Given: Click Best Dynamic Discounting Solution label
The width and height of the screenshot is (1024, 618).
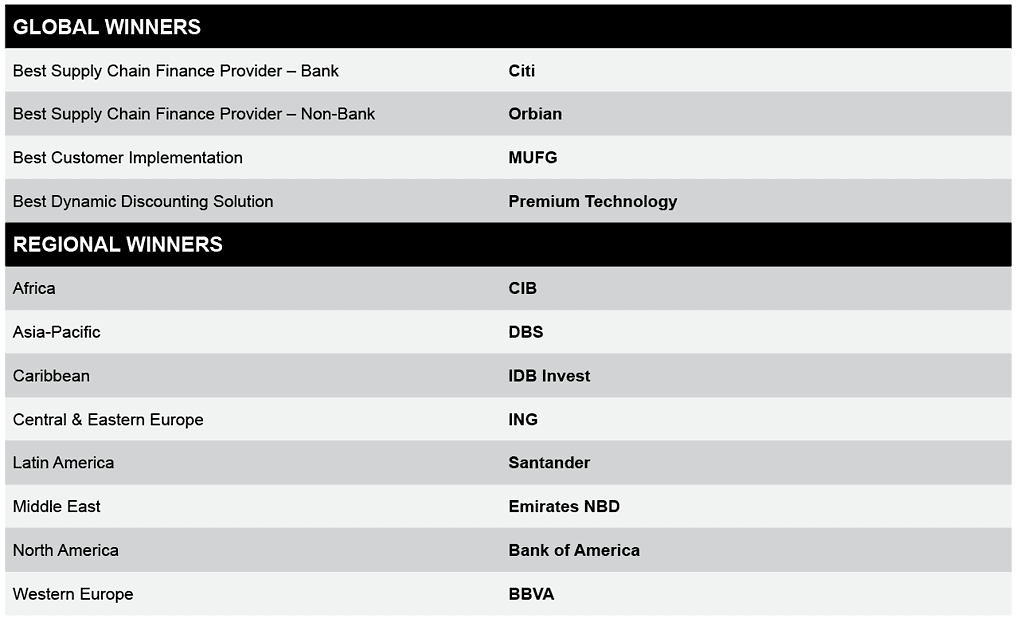Looking at the screenshot, I should pos(143,201).
